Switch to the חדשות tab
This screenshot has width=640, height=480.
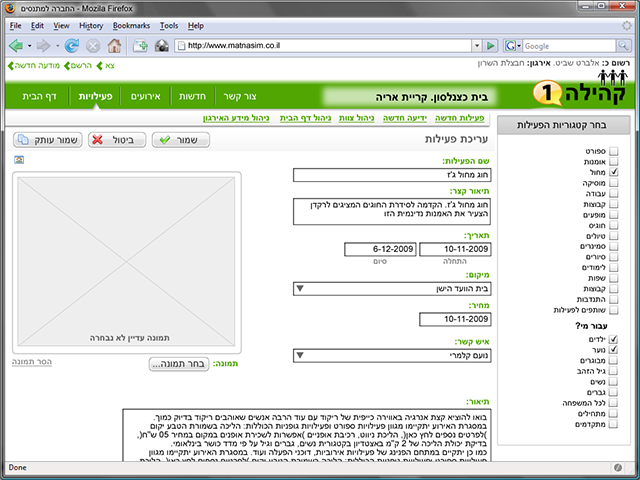point(192,97)
